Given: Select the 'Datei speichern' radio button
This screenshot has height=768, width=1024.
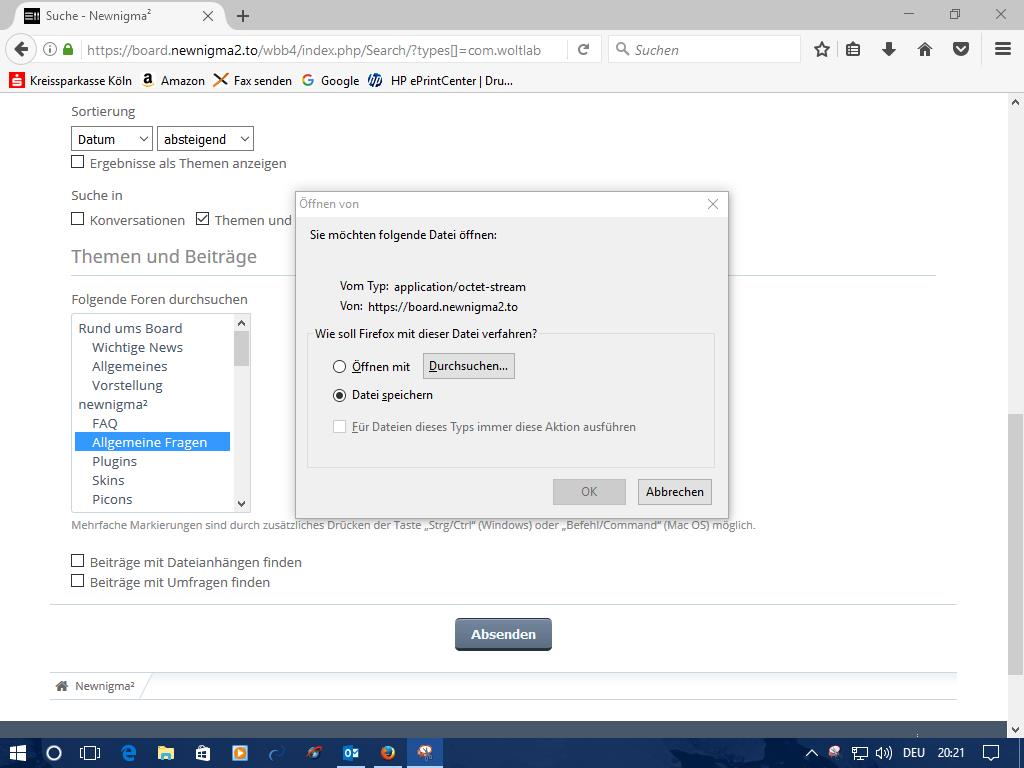Looking at the screenshot, I should (340, 395).
